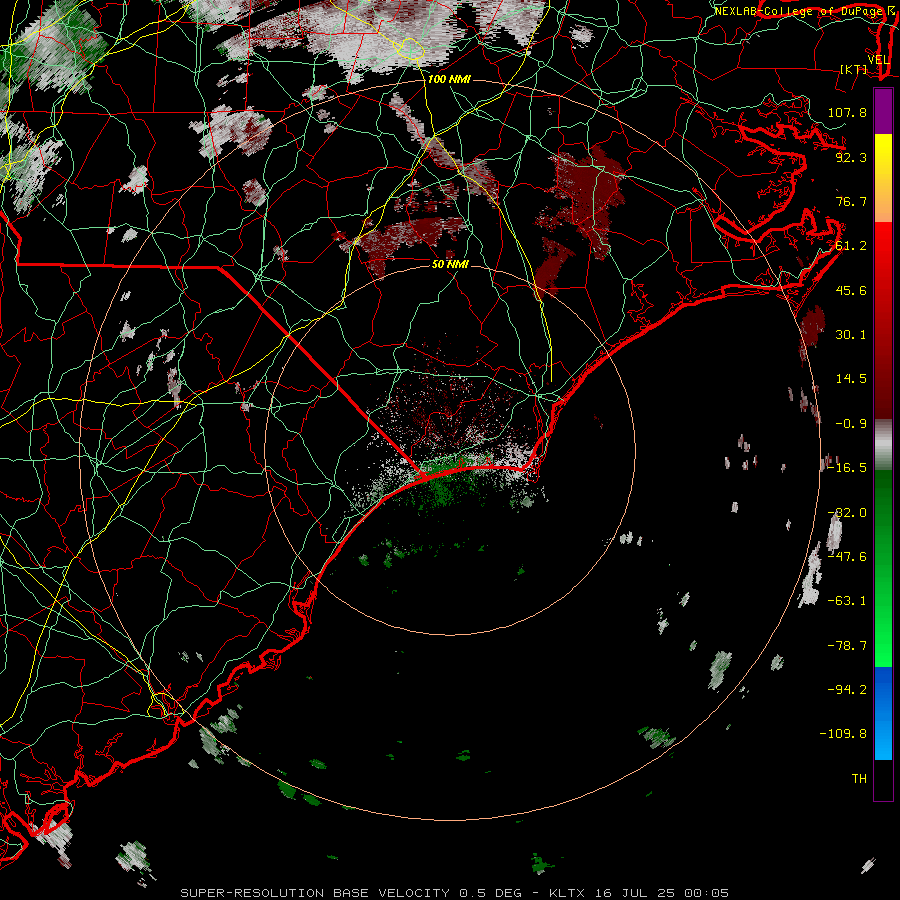Click the -47.6 legend value

click(847, 557)
